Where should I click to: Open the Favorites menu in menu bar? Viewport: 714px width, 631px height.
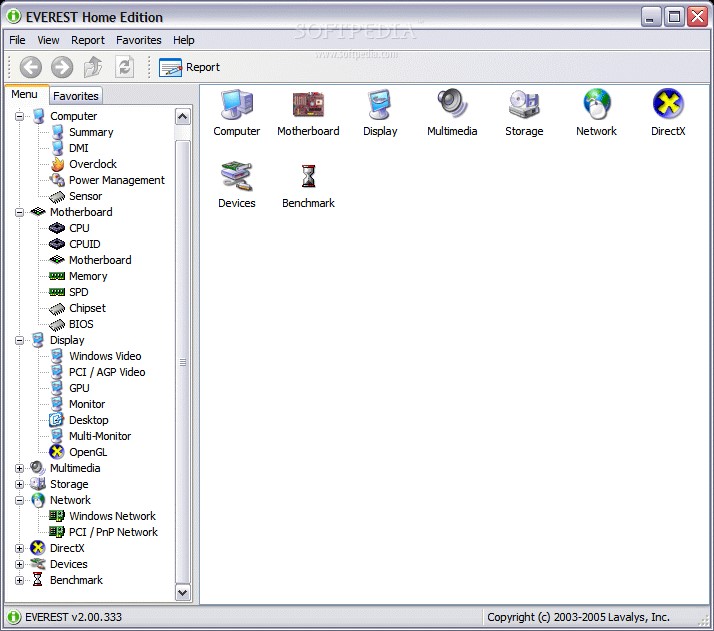pyautogui.click(x=138, y=40)
